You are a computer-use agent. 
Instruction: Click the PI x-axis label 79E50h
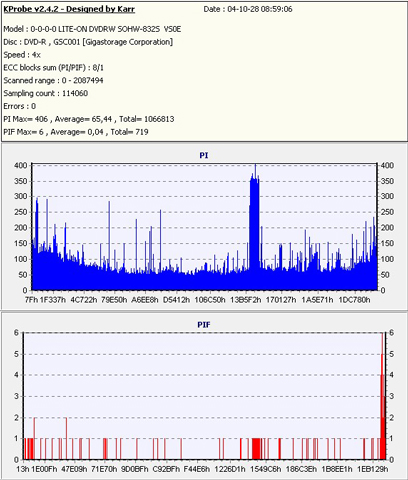[x=114, y=300]
